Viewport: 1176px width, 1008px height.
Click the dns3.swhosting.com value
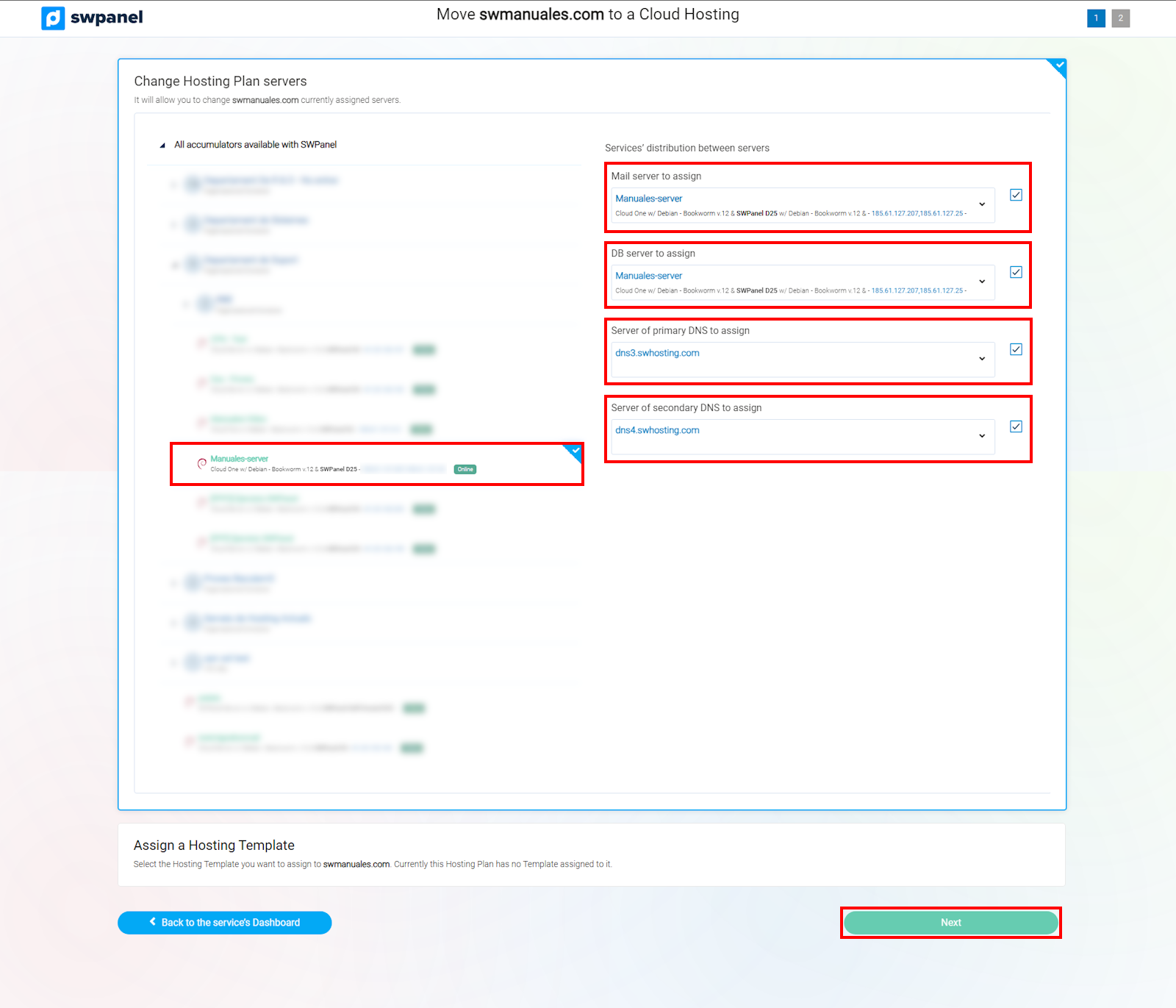pyautogui.click(x=657, y=353)
